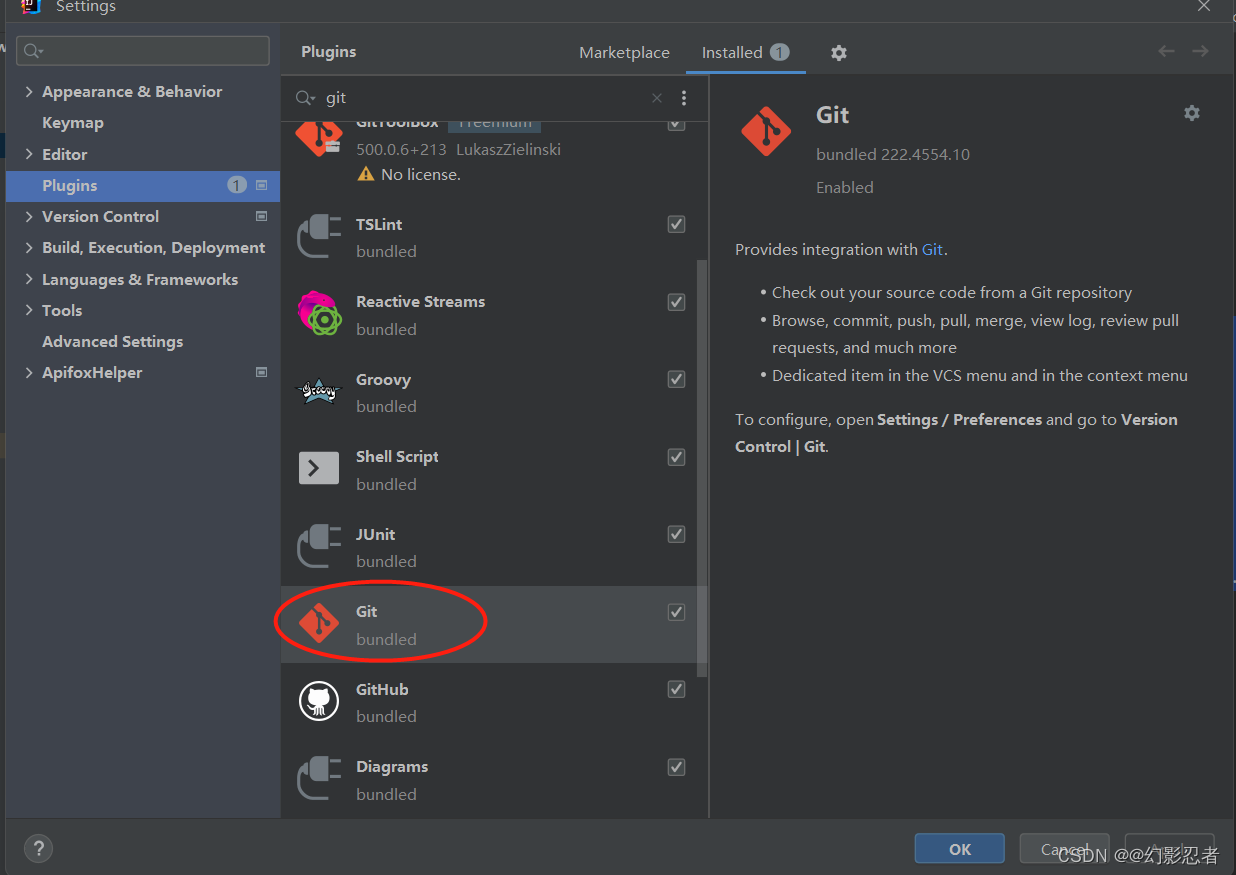
Task: Expand the Tools settings node
Action: 29,310
